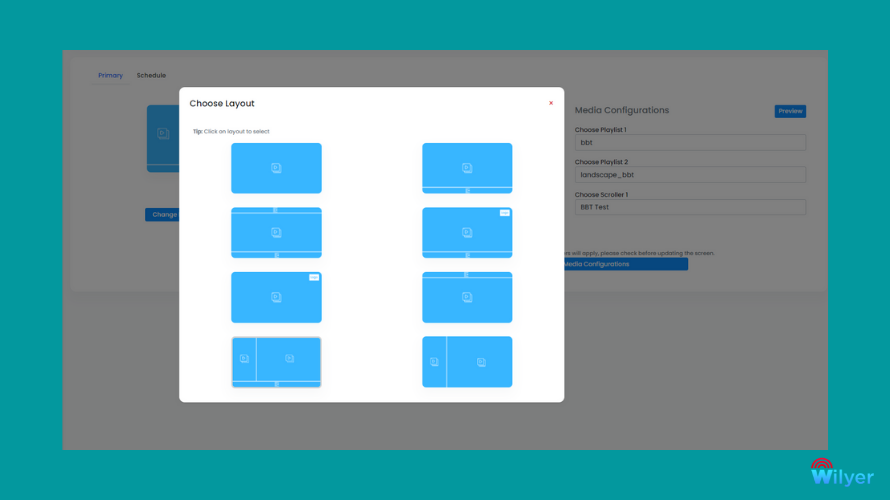Select the layout with top and bottom scrollers and no logo
This screenshot has height=500, width=890.
[x=276, y=233]
